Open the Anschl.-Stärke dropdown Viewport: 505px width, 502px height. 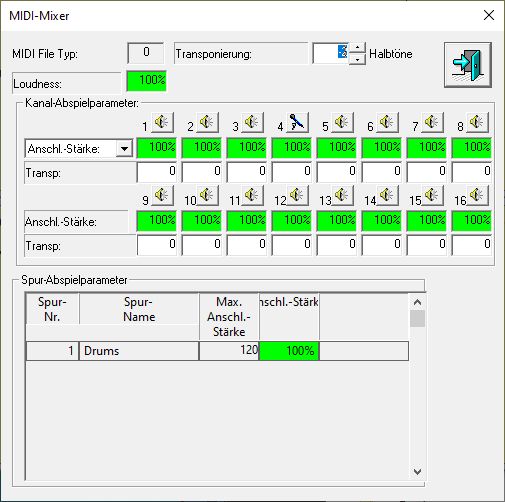point(124,149)
